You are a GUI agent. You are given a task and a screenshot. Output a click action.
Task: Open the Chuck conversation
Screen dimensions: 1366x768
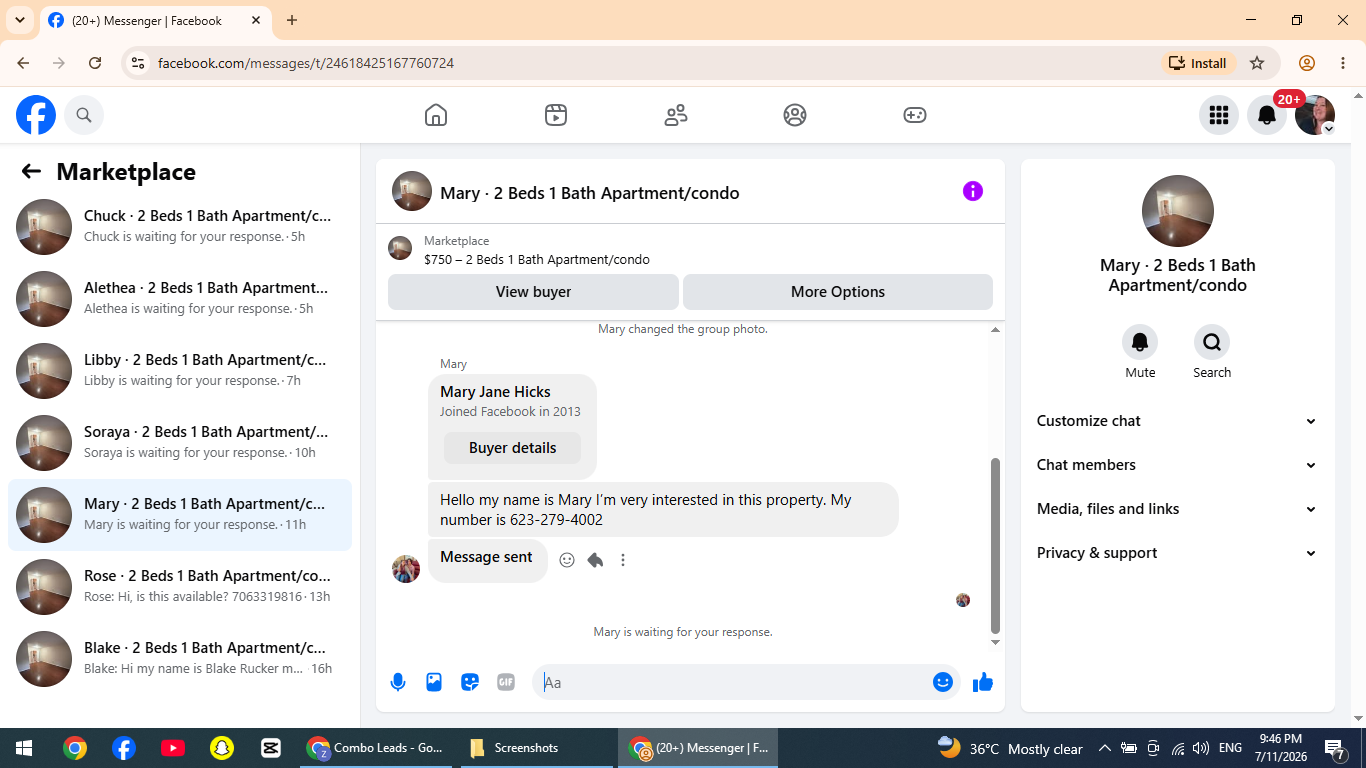[180, 226]
